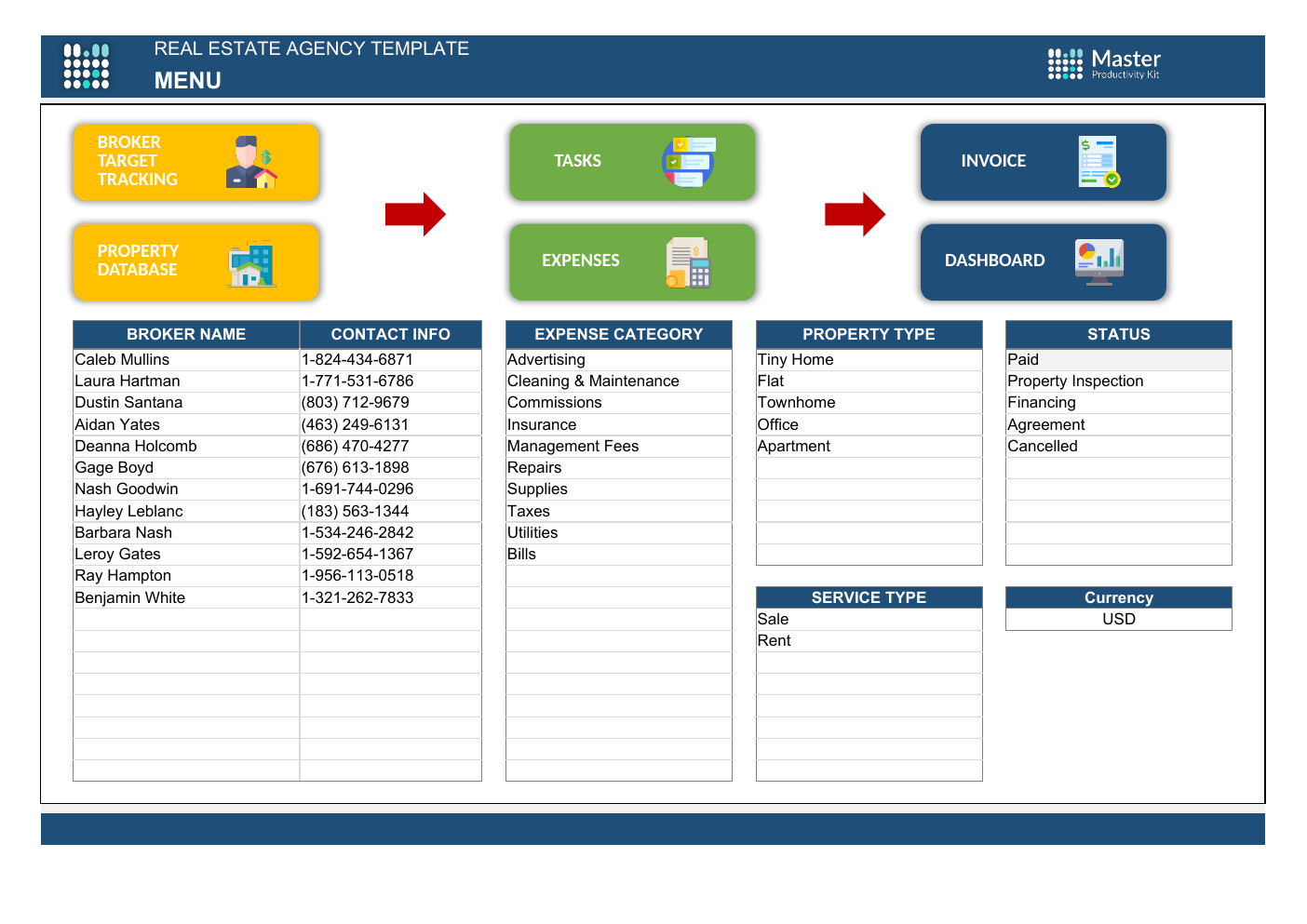Select the Advertising expense category
This screenshot has width=1307, height=924.
[619, 360]
